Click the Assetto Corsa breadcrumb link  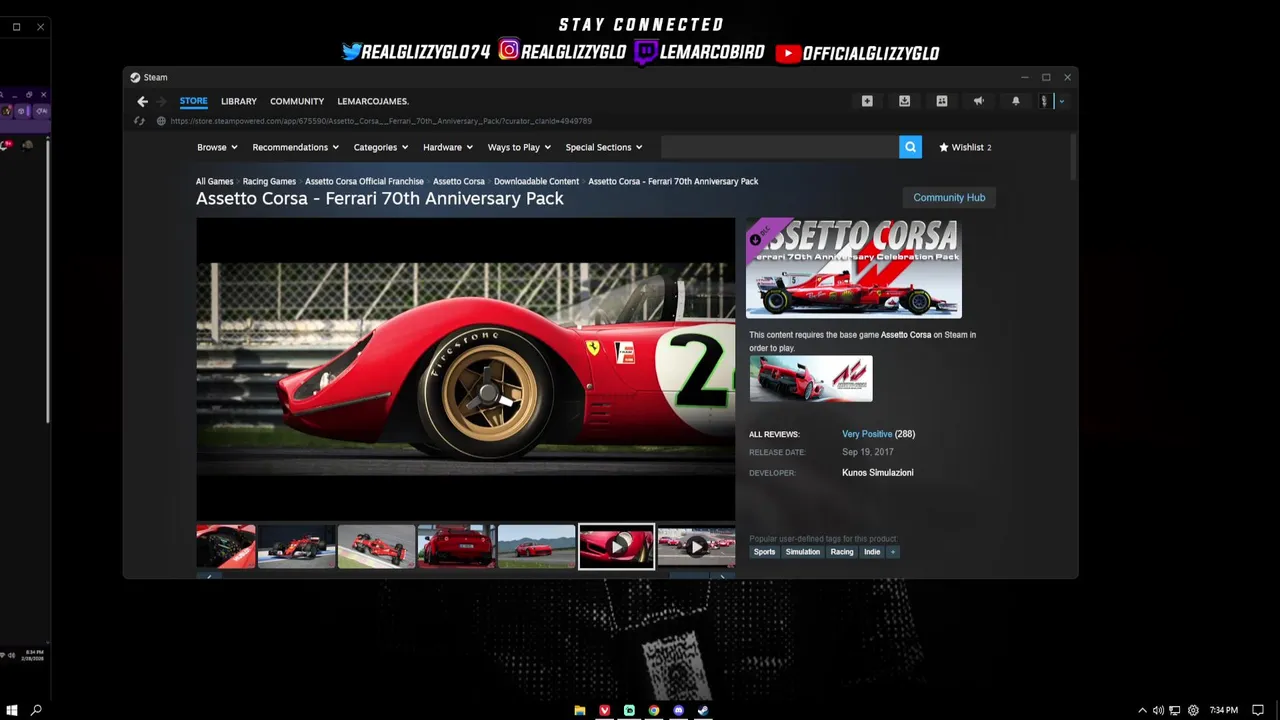pos(459,181)
